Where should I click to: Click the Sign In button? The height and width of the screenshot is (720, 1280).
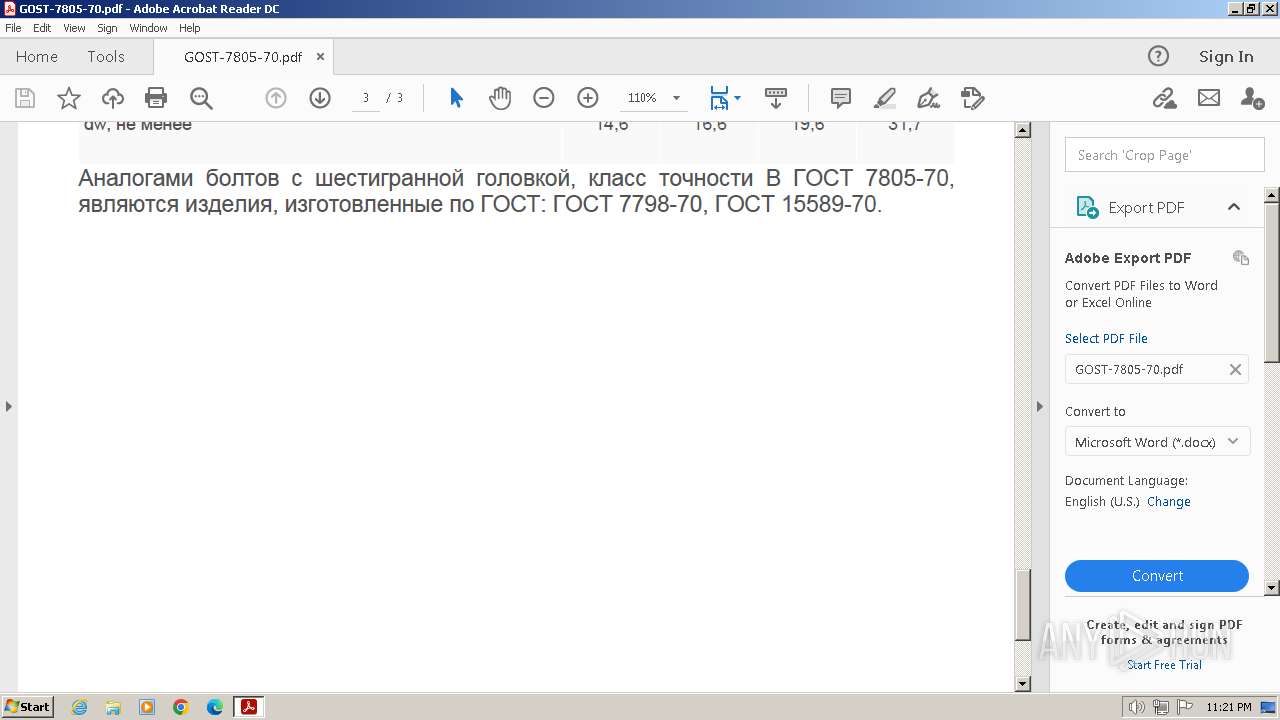(x=1226, y=56)
